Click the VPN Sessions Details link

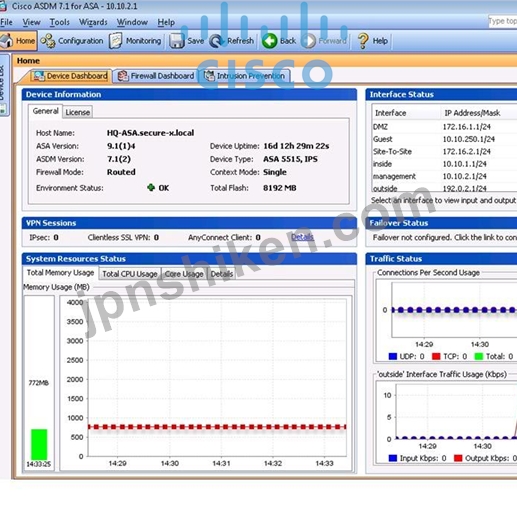tap(302, 237)
